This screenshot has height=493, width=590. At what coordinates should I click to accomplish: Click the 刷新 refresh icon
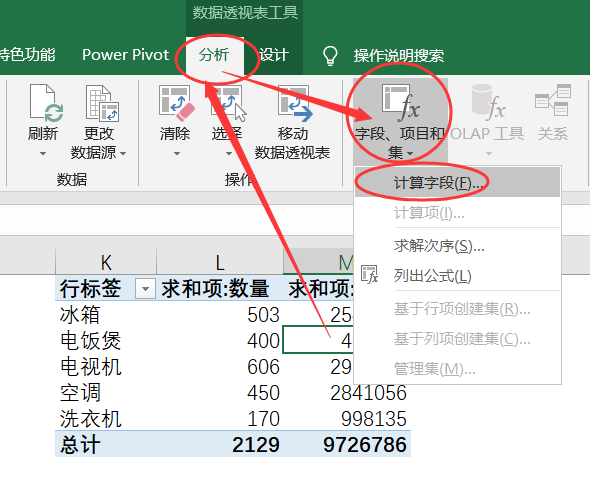pos(46,103)
